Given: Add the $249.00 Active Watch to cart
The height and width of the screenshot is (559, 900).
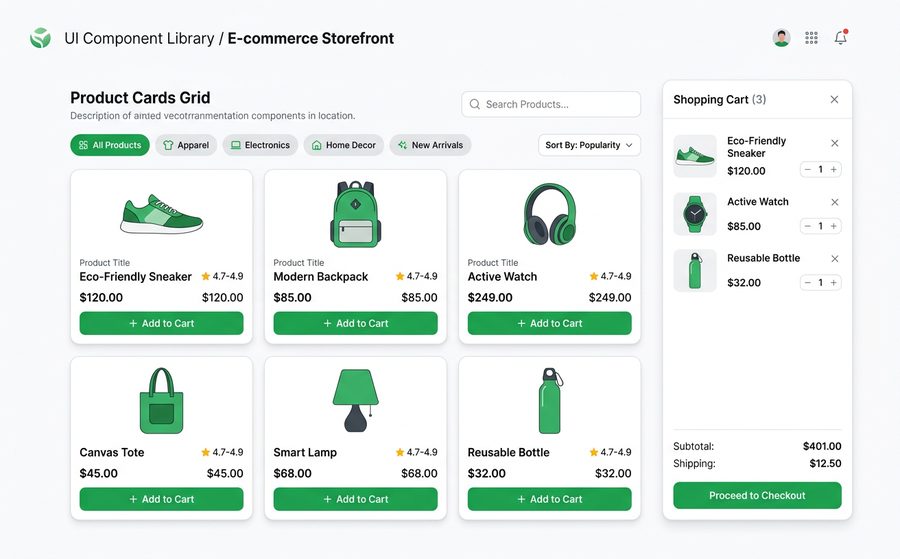Looking at the screenshot, I should 549,323.
